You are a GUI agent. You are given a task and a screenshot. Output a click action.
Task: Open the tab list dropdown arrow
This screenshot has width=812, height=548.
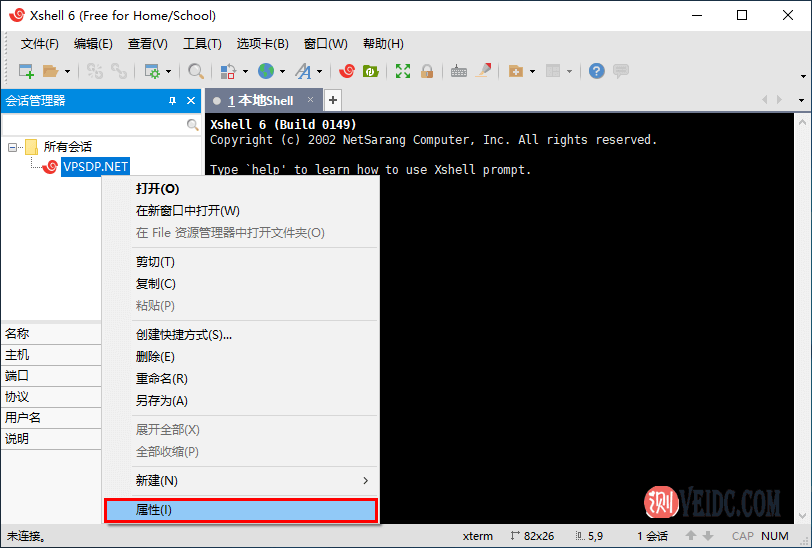pyautogui.click(x=801, y=100)
